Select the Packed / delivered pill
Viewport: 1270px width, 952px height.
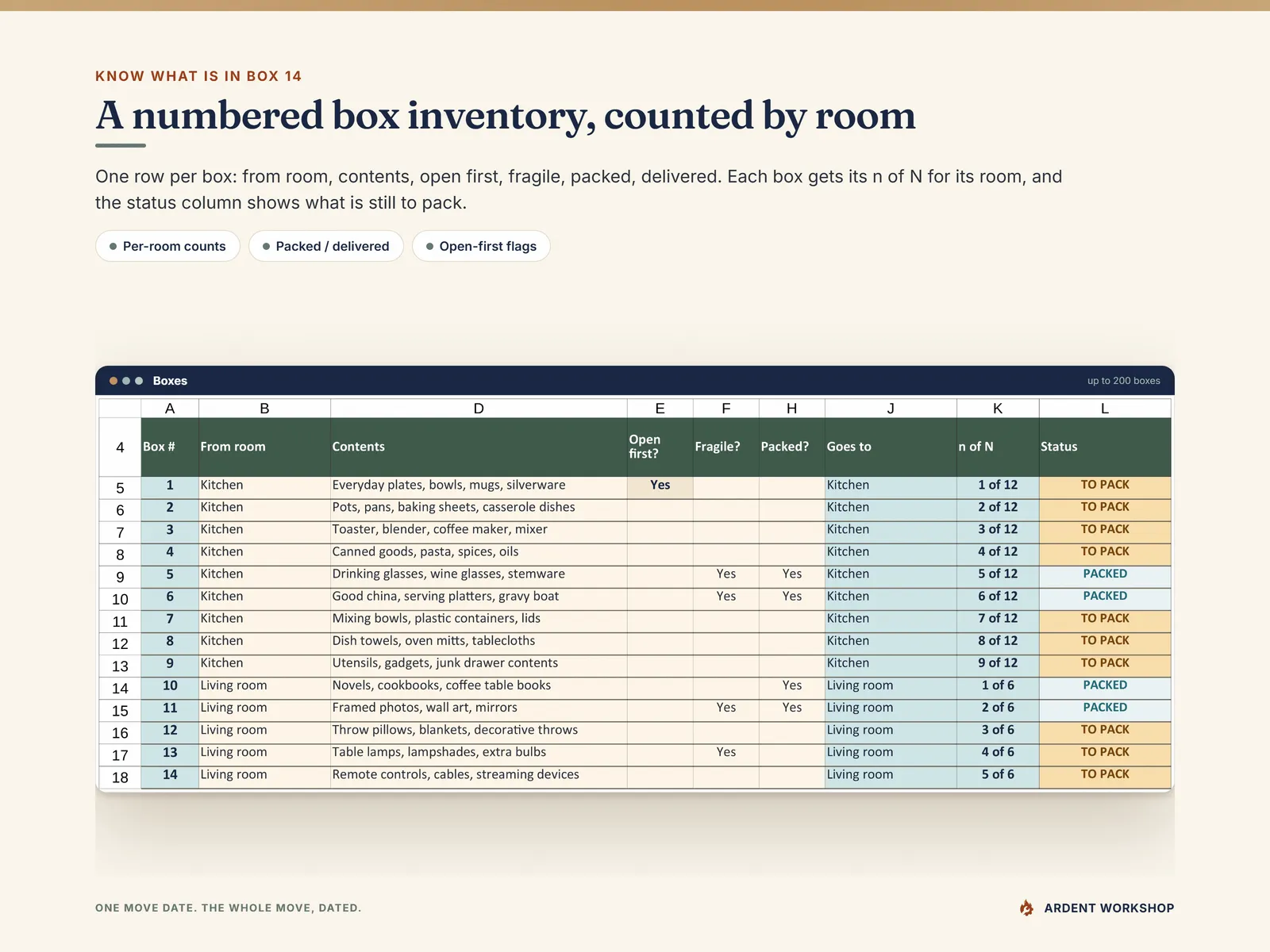325,246
